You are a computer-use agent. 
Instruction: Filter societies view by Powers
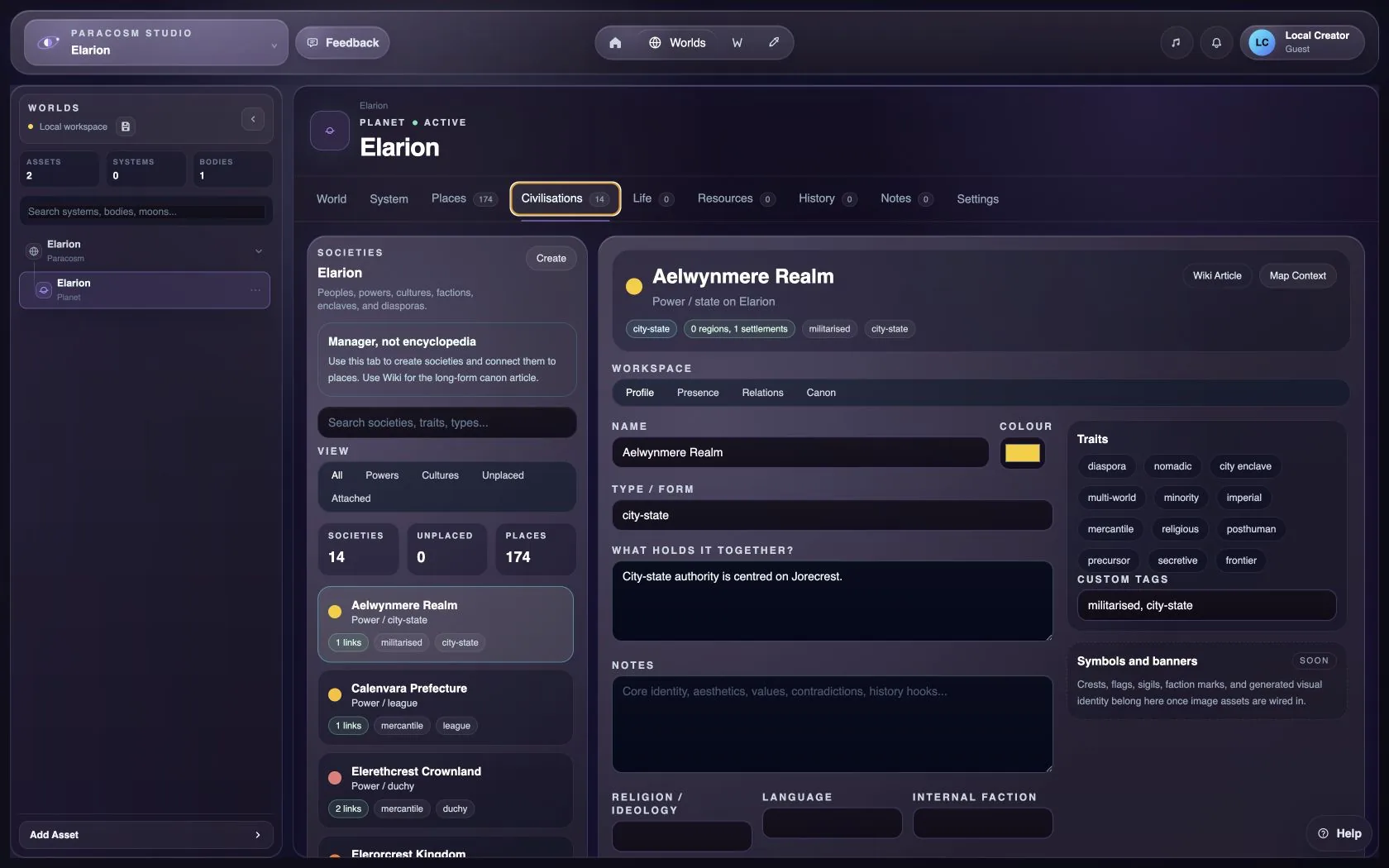coord(382,475)
